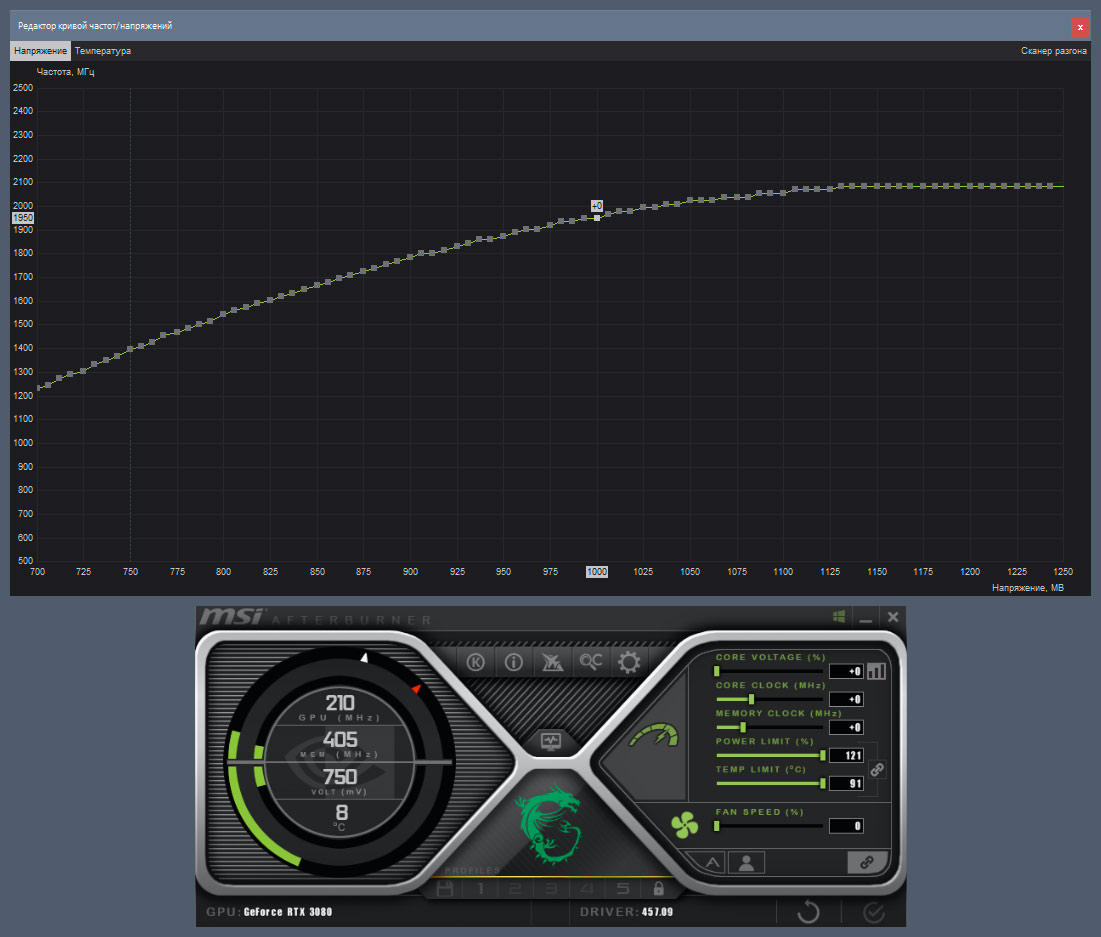Click the apply checkmark button

pos(873,912)
